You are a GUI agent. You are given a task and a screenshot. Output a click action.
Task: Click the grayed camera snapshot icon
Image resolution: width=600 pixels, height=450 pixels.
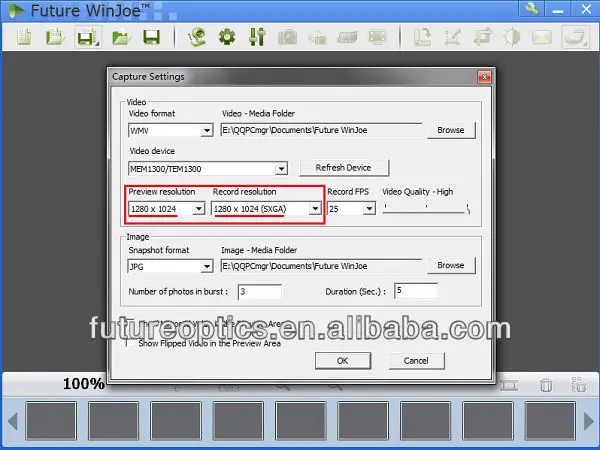pyautogui.click(x=287, y=37)
